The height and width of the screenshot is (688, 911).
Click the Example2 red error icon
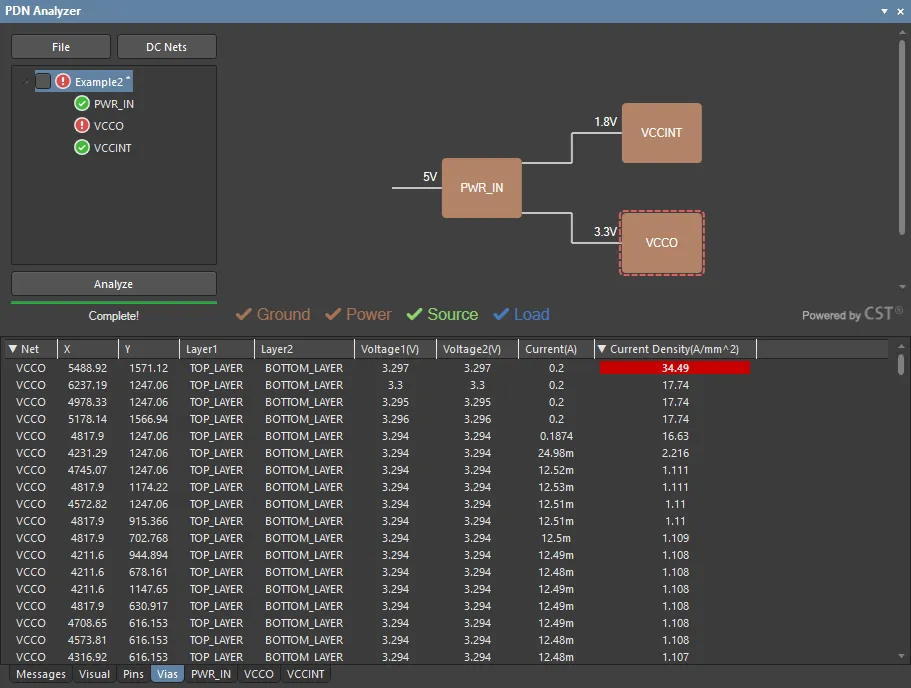tap(63, 82)
